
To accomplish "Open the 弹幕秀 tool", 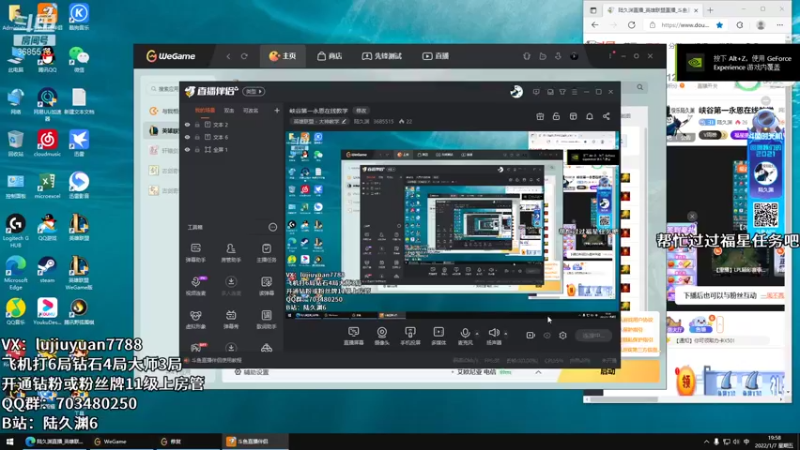I will click(x=231, y=319).
